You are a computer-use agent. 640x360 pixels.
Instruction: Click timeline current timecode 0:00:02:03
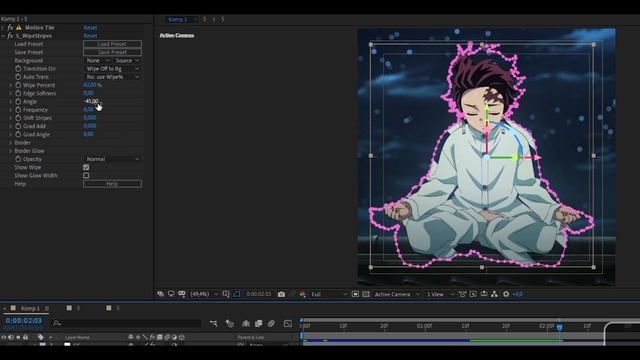click(x=24, y=320)
